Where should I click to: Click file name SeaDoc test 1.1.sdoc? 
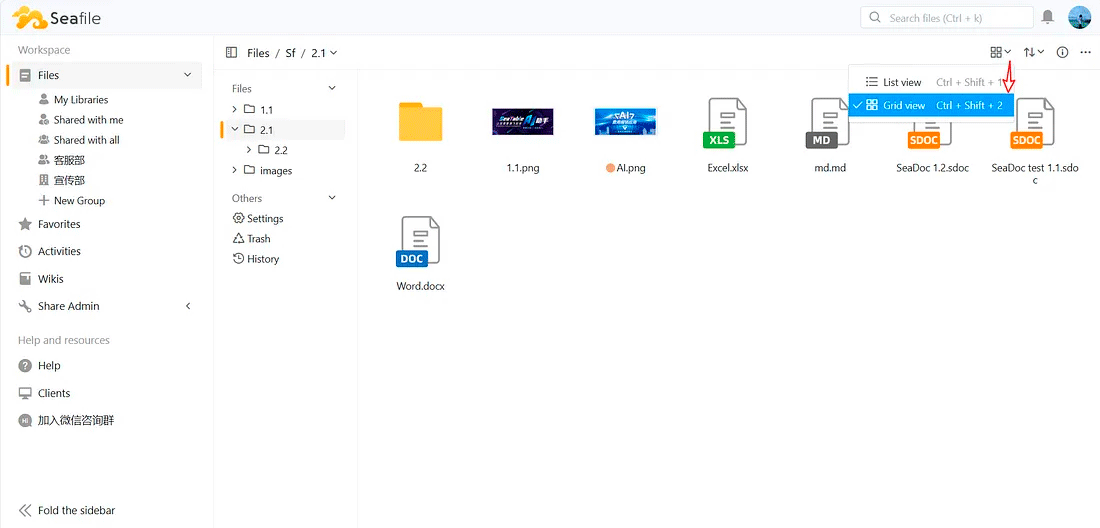(1035, 174)
